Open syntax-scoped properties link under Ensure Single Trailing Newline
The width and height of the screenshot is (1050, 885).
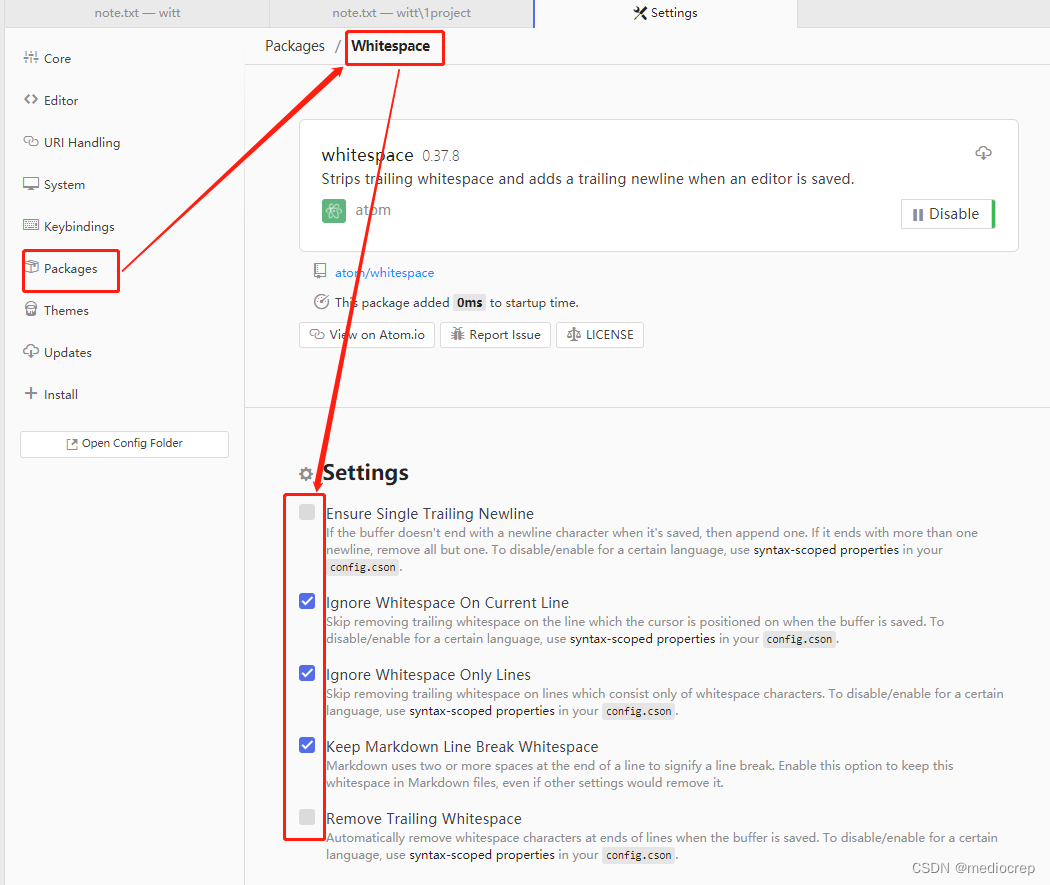tap(826, 550)
